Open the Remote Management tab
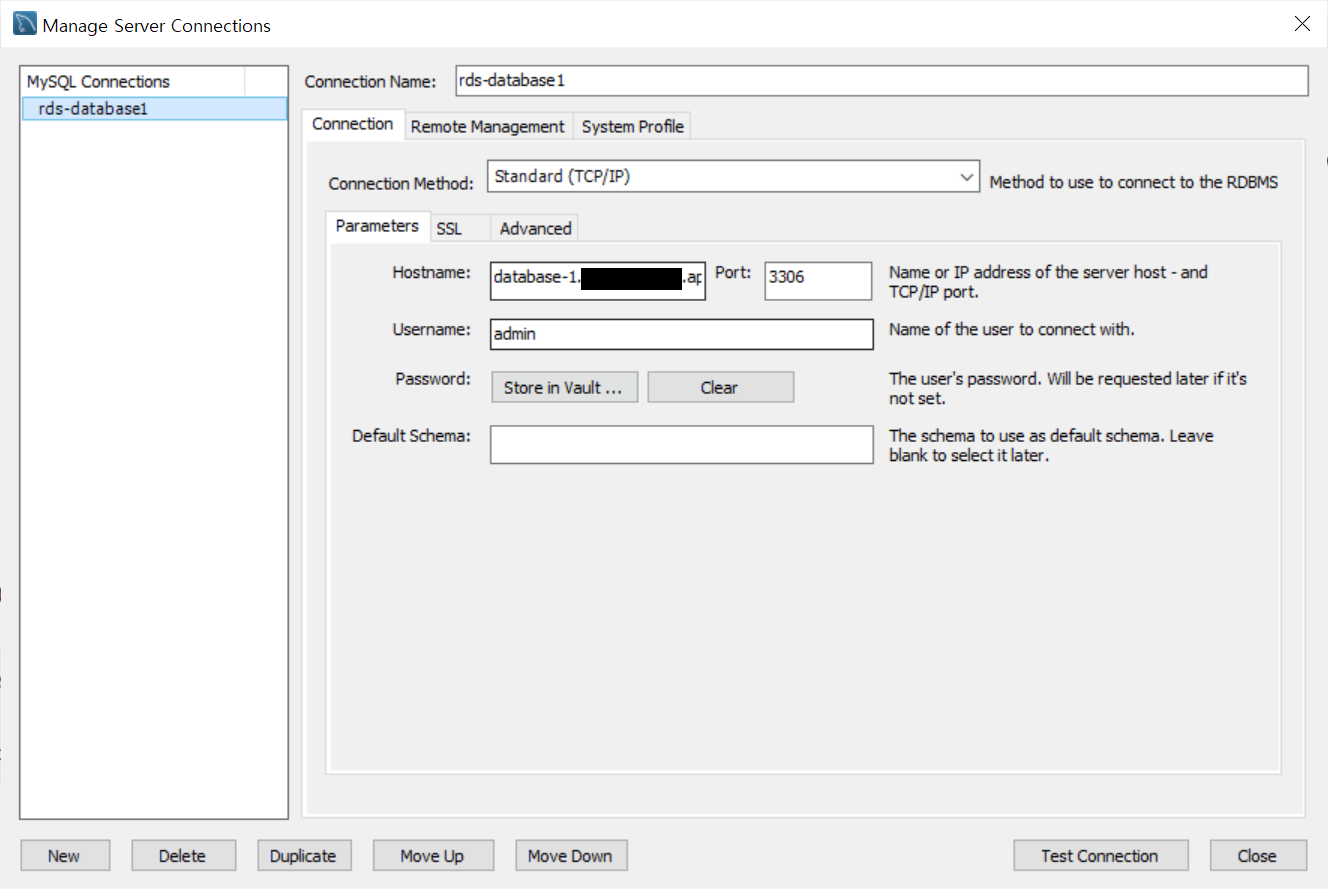1328x889 pixels. (488, 127)
